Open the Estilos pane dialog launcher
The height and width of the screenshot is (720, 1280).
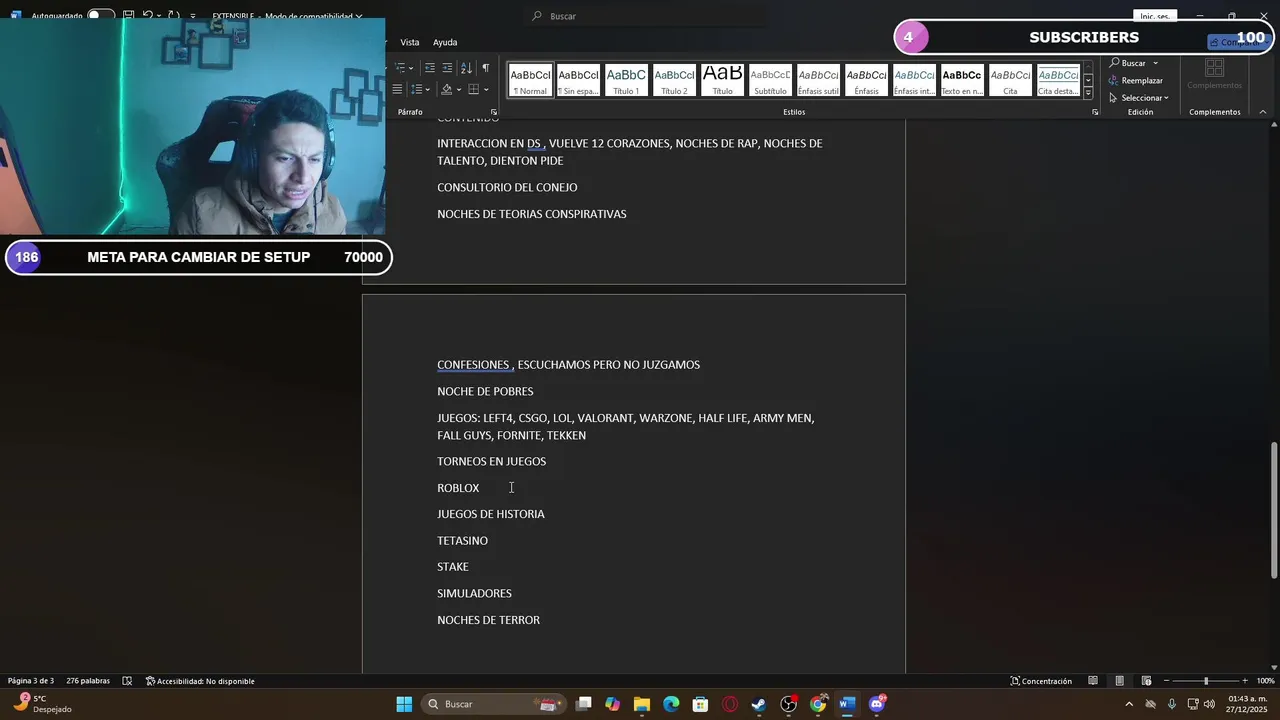(1095, 112)
